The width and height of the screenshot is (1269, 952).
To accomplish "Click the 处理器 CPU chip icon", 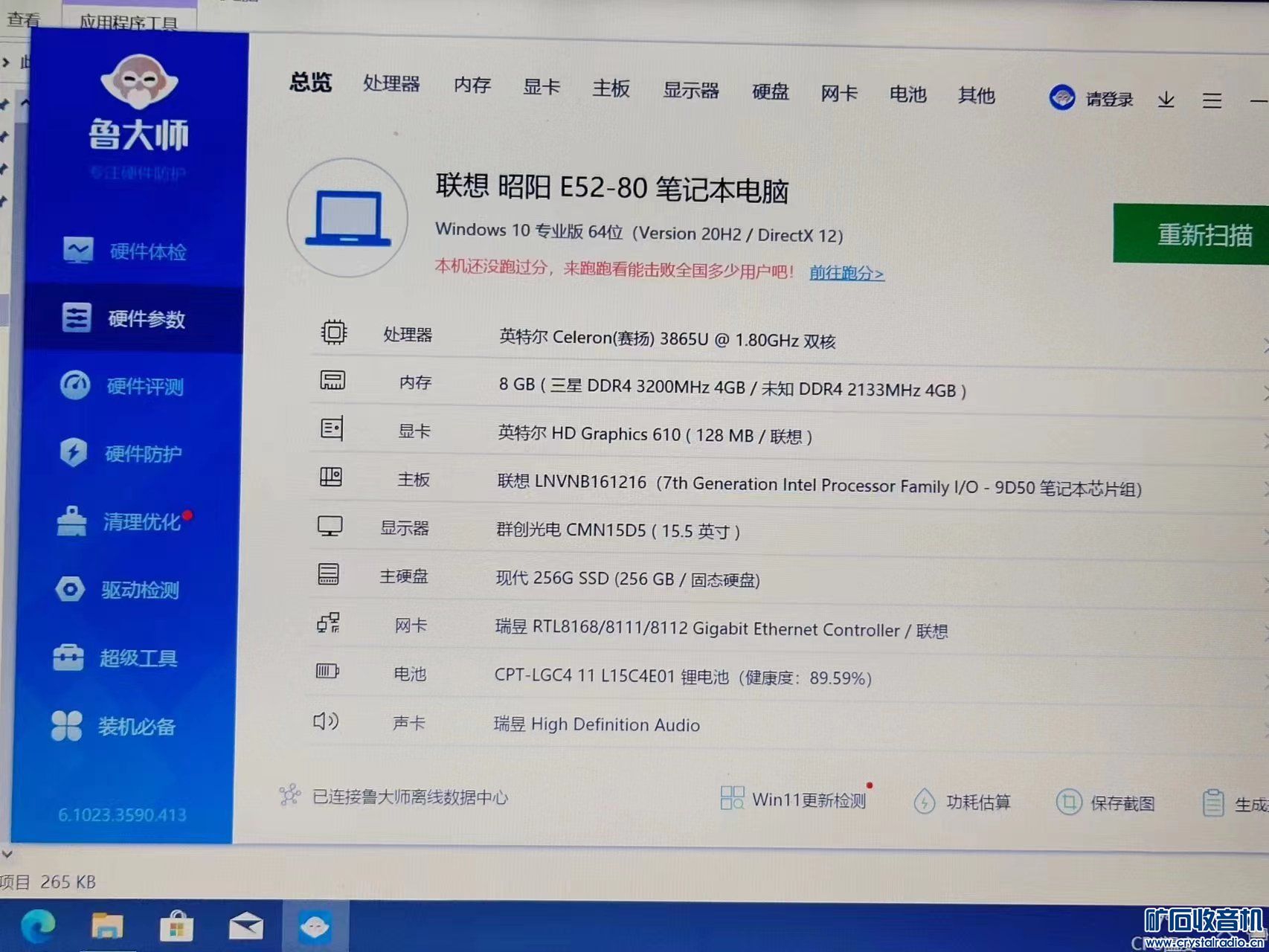I will tap(334, 332).
